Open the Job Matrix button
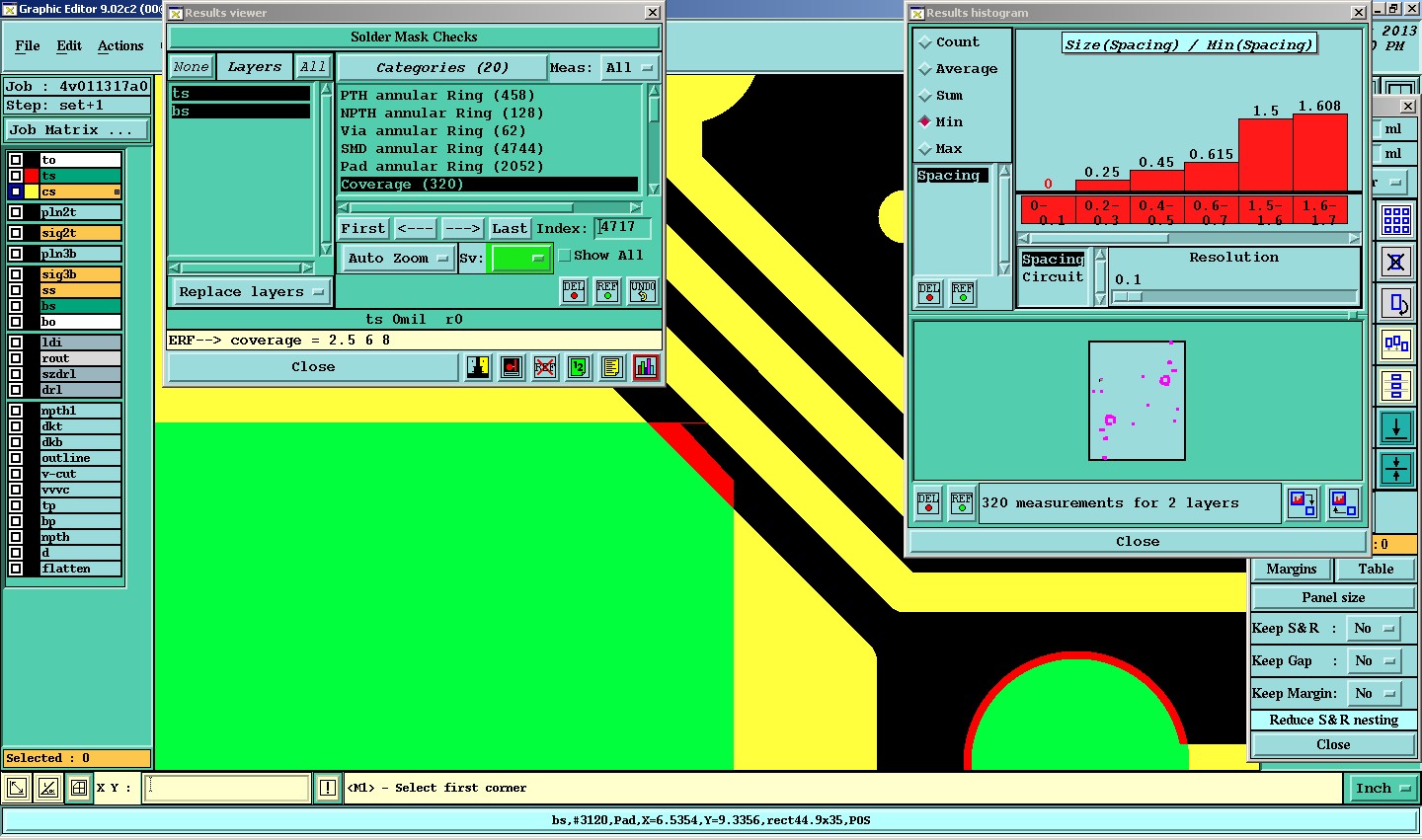 (77, 130)
